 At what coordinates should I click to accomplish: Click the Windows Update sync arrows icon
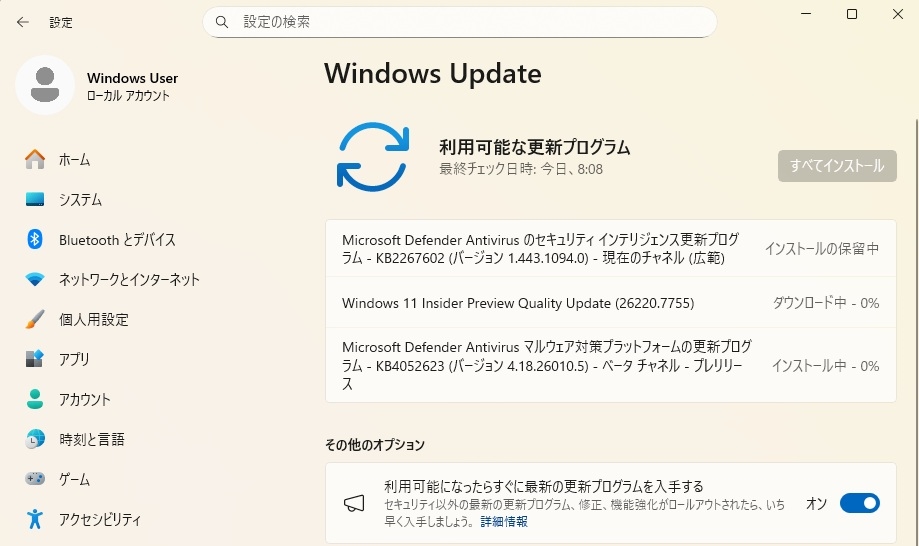[373, 156]
